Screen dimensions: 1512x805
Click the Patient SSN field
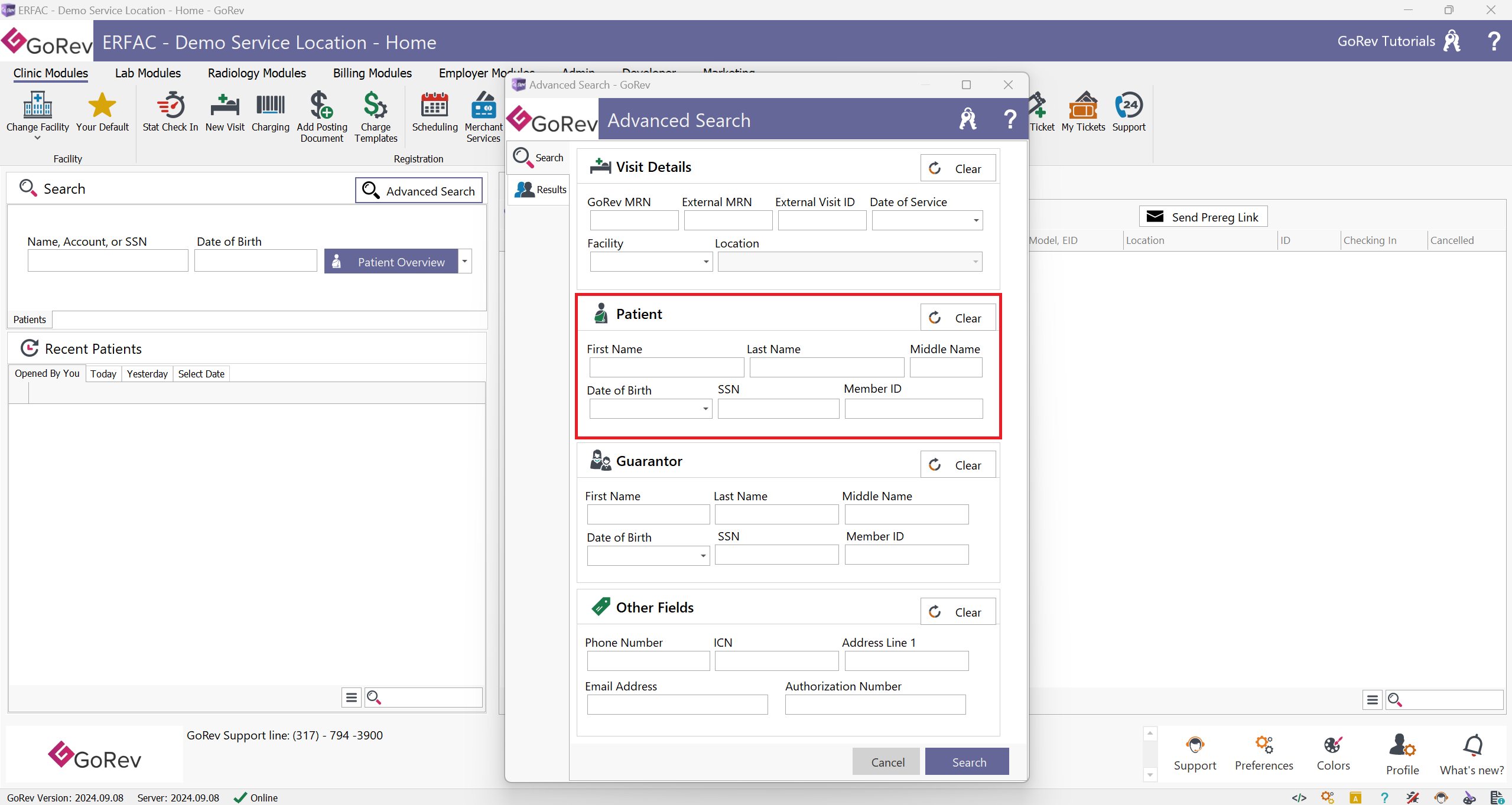click(x=778, y=409)
